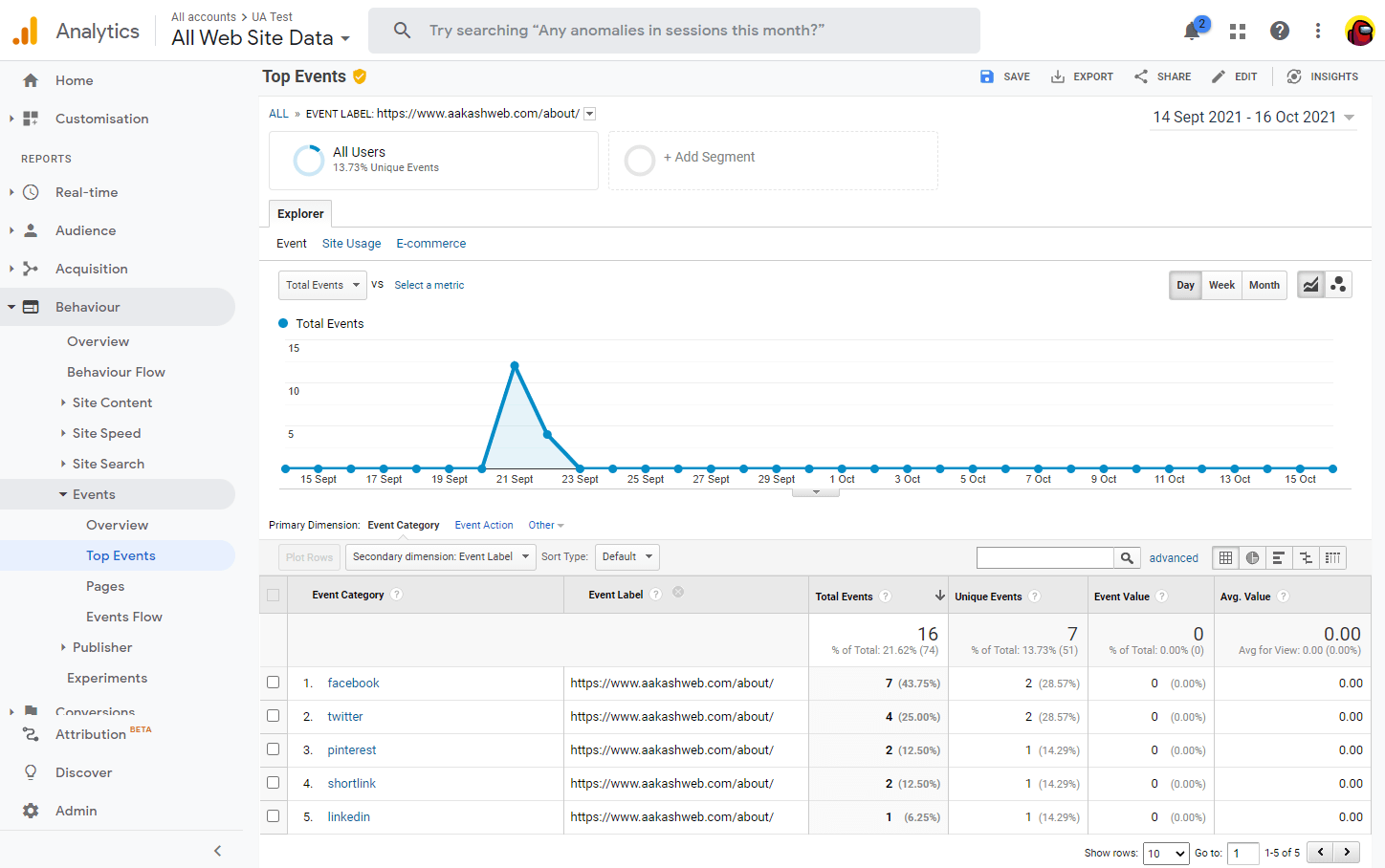Open Events Flow in the sidebar
The image size is (1385, 868).
[123, 617]
